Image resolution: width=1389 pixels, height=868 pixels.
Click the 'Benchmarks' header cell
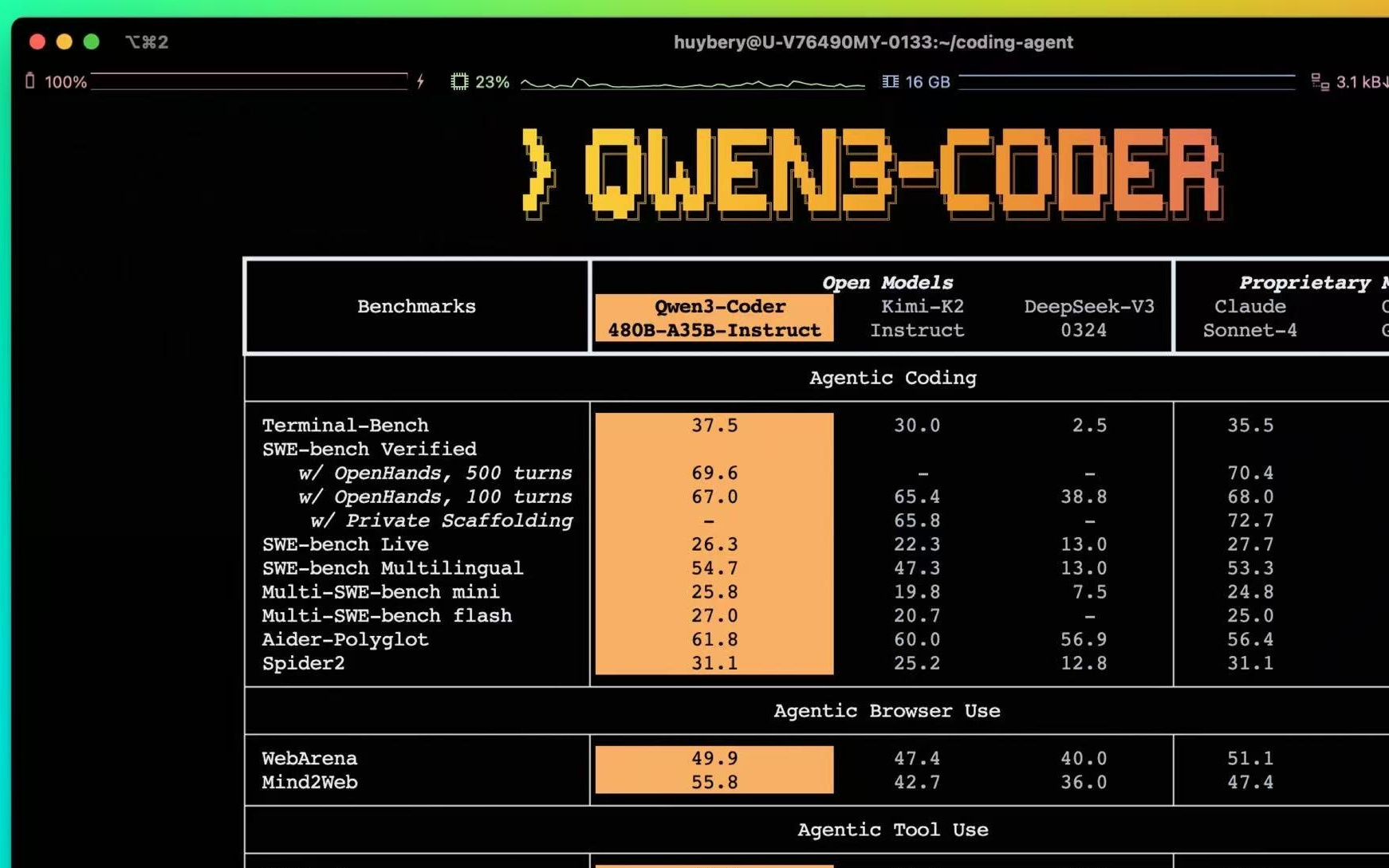pos(416,306)
